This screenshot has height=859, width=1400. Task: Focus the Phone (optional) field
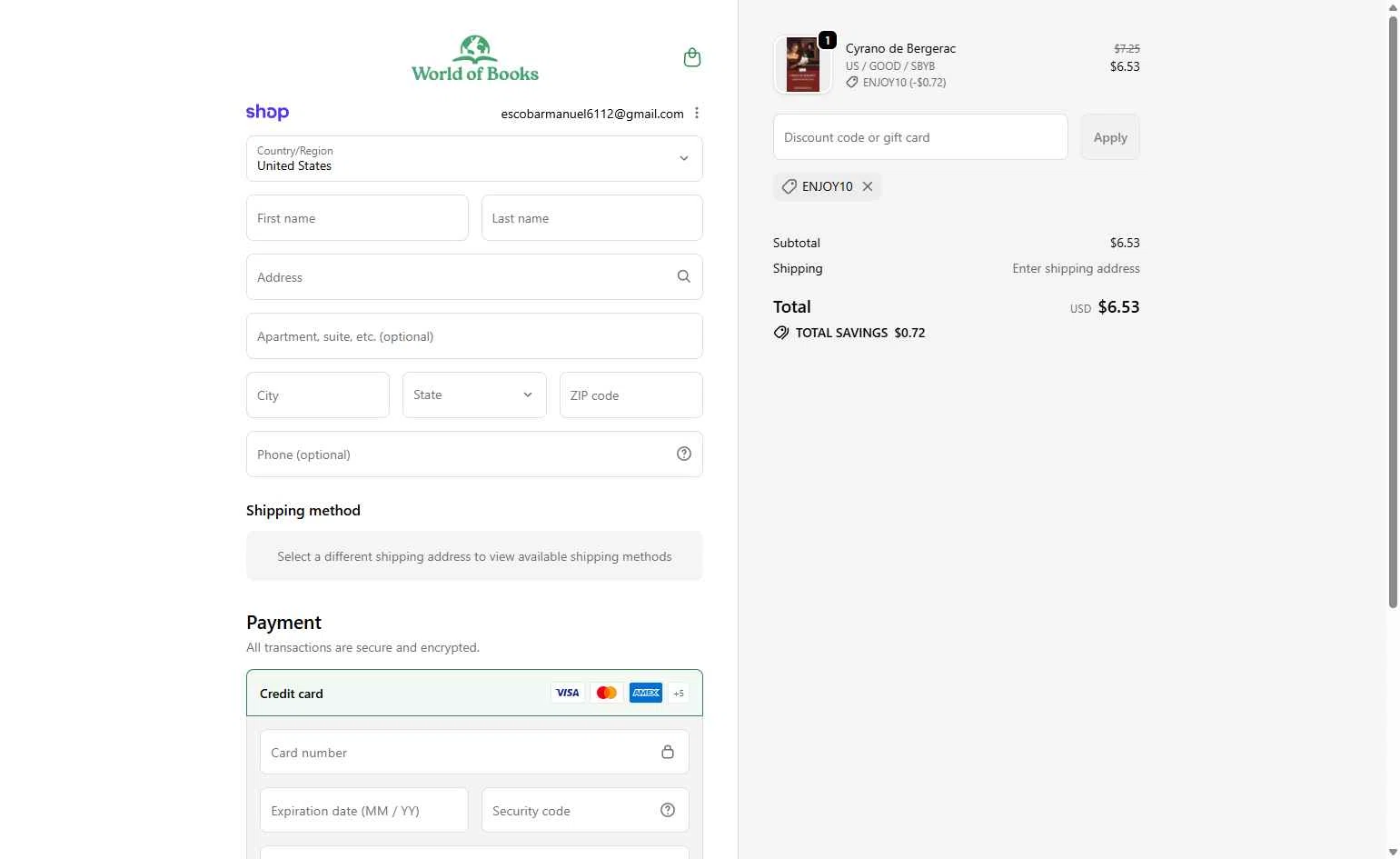(474, 454)
